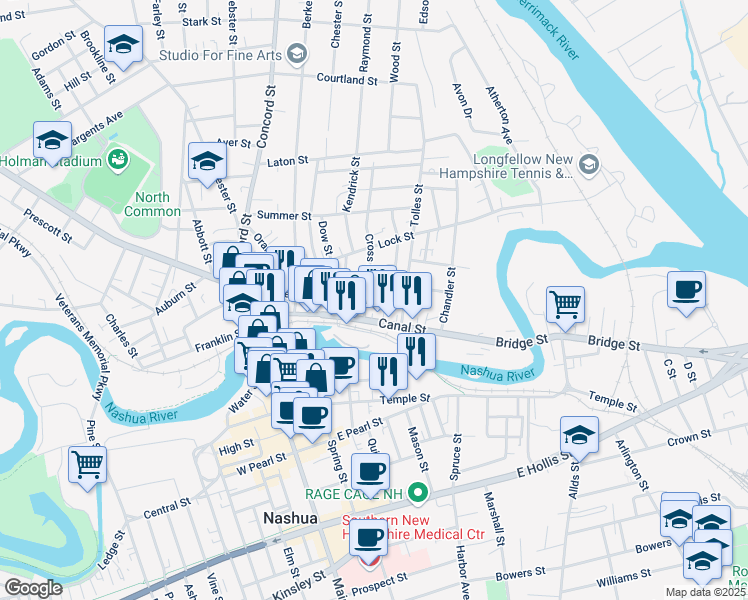The image size is (748, 600).
Task: Open the Holman Stadium green pin
Action: pyautogui.click(x=118, y=160)
